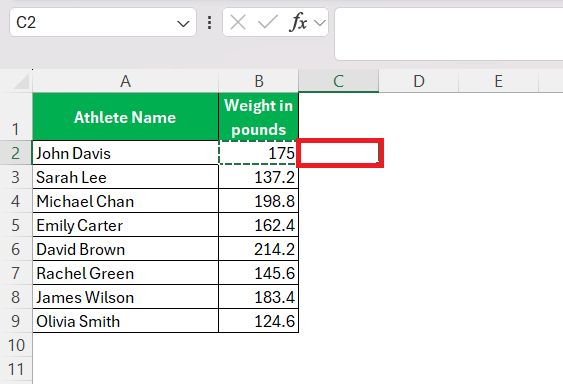Select column B header
Screen dimensions: 563x384
coord(259,81)
